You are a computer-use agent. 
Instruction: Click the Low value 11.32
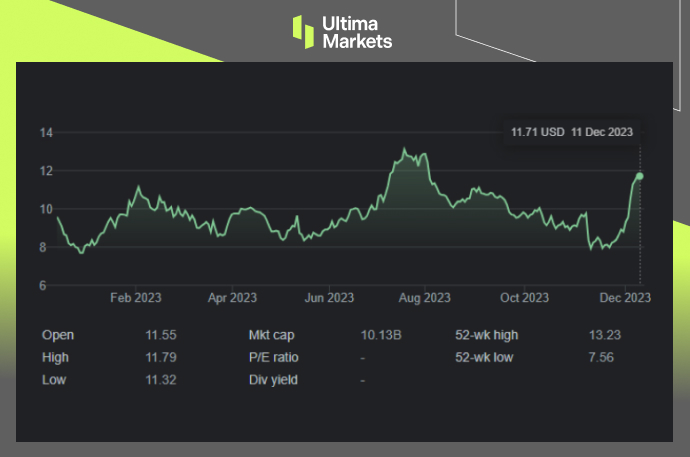tap(161, 380)
